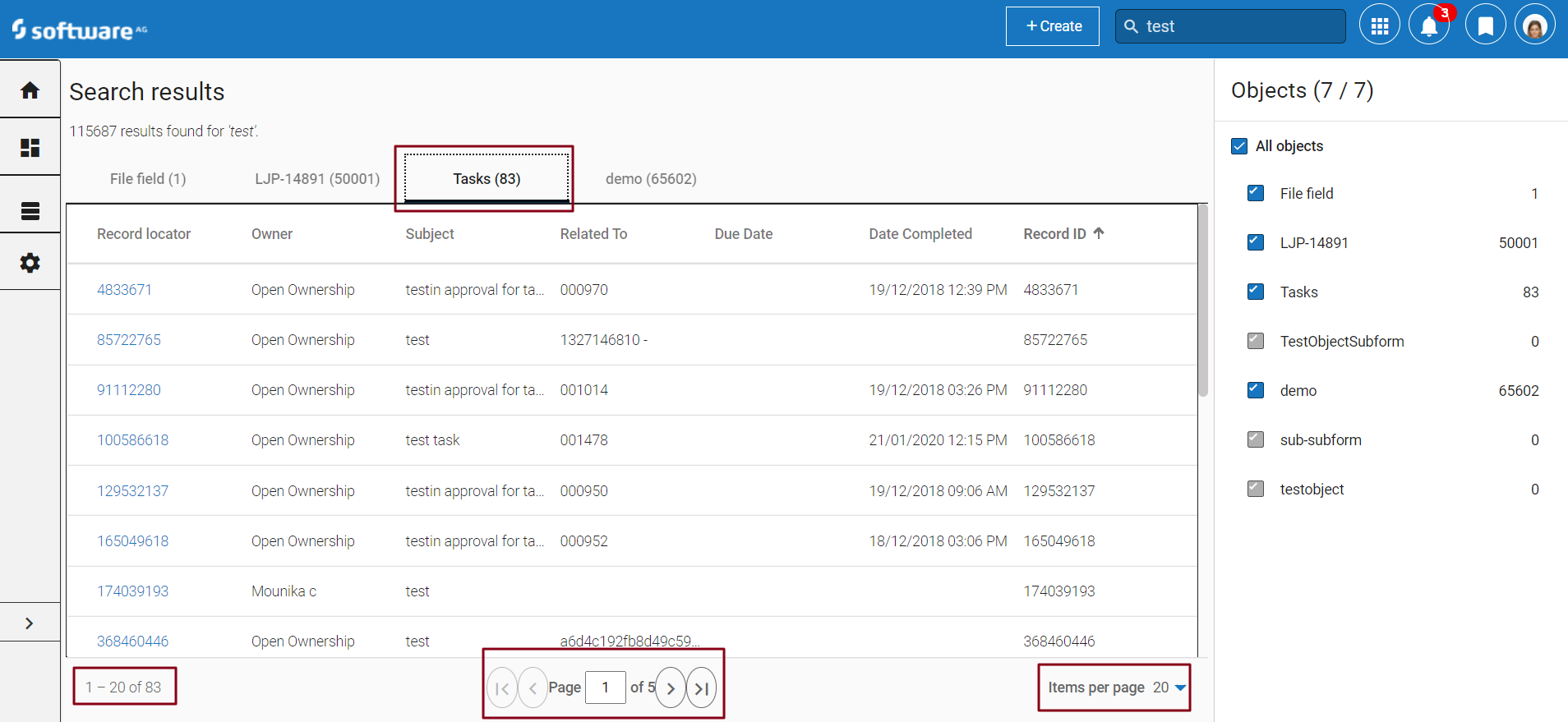
Task: Toggle the TestObjectSubform checkbox
Action: (1256, 341)
